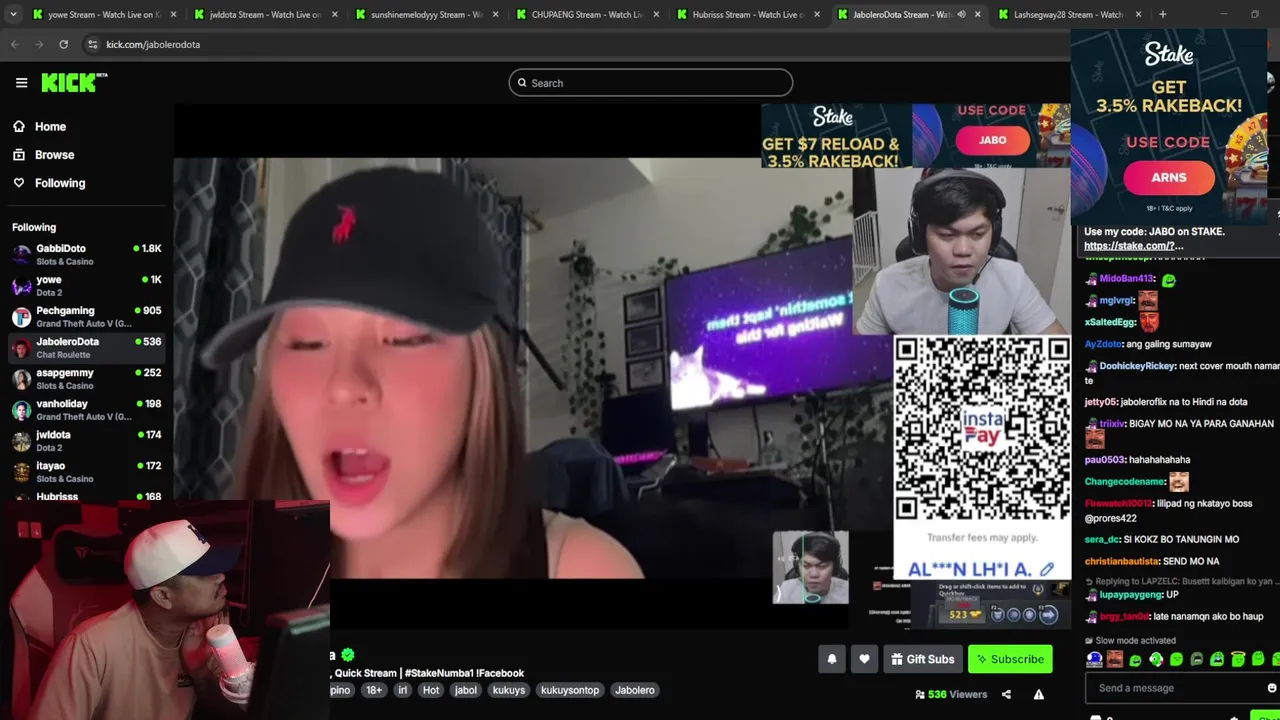The image size is (1280, 720).
Task: Click the Hot tag
Action: click(x=431, y=690)
